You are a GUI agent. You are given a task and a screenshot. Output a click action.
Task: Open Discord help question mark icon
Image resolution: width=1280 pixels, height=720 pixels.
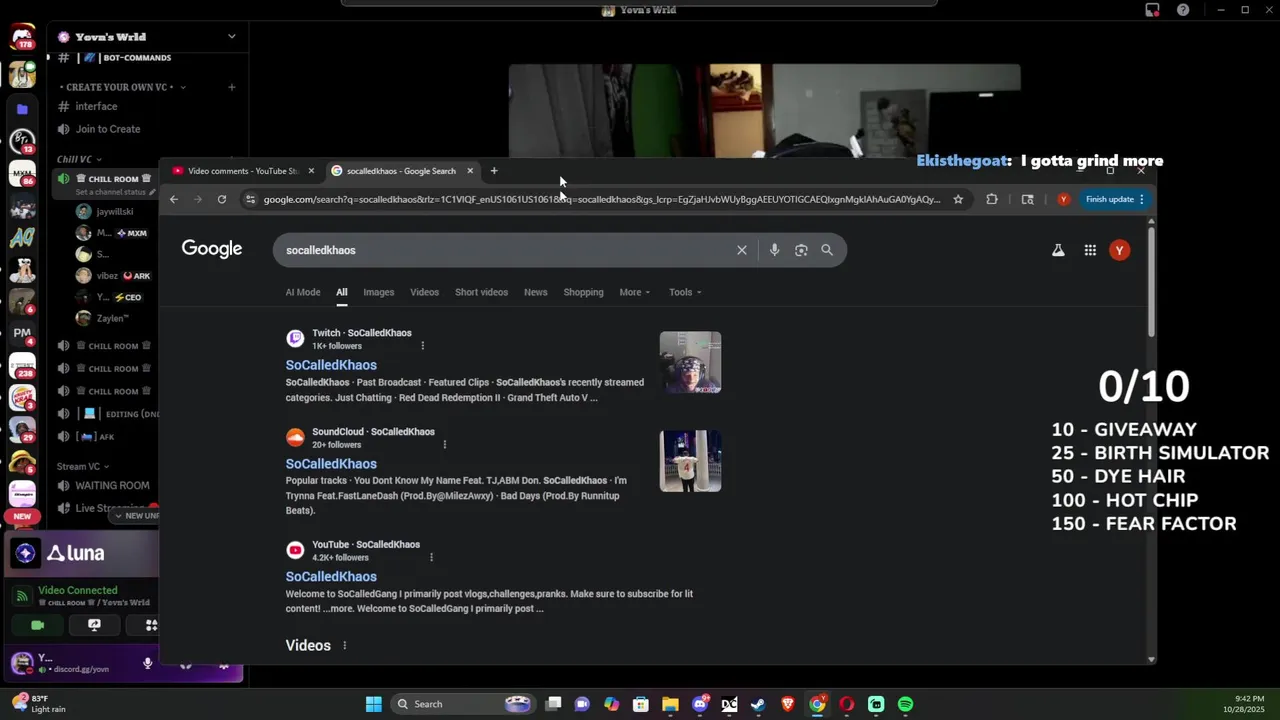click(x=1183, y=10)
